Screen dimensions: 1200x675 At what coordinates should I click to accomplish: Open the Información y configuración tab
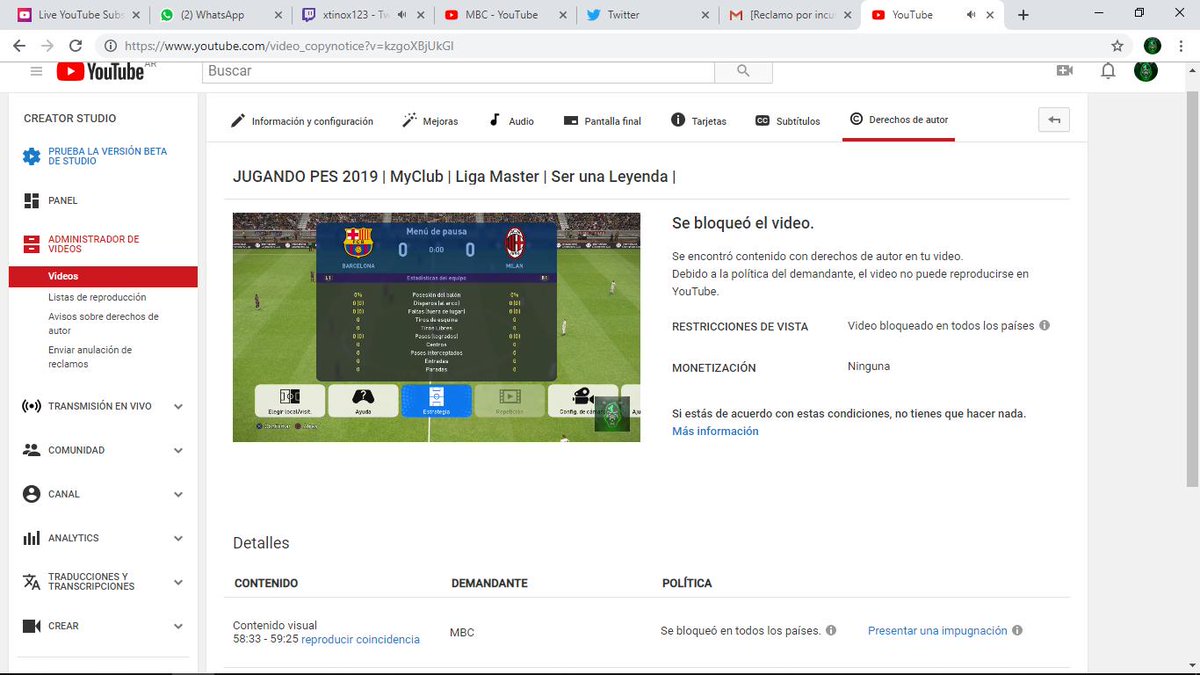click(x=302, y=121)
